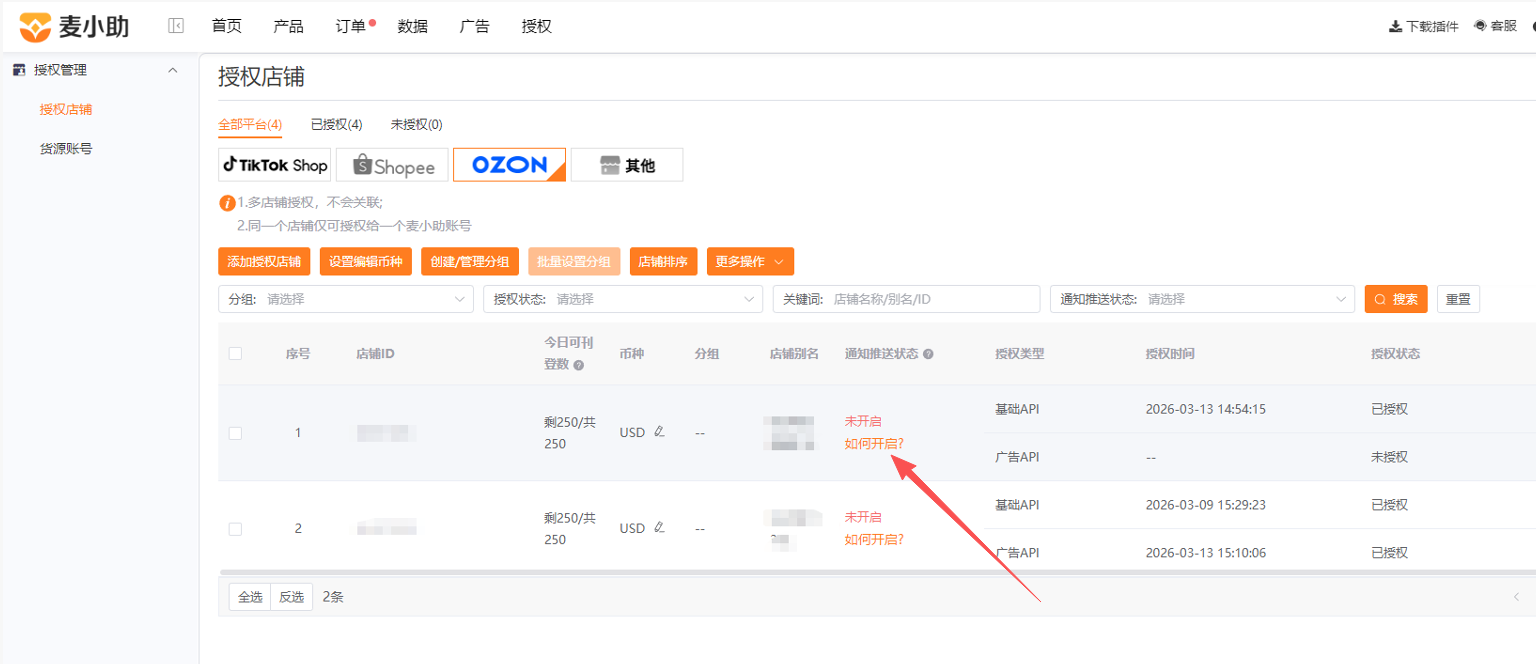This screenshot has height=664, width=1536.
Task: Check the checkbox for row 1
Action: pyautogui.click(x=235, y=433)
